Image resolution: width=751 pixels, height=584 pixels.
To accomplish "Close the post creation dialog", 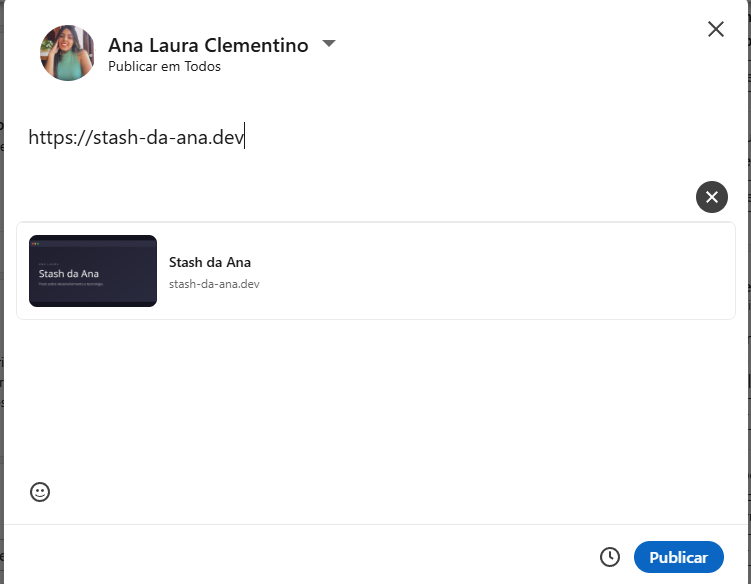I will [716, 29].
